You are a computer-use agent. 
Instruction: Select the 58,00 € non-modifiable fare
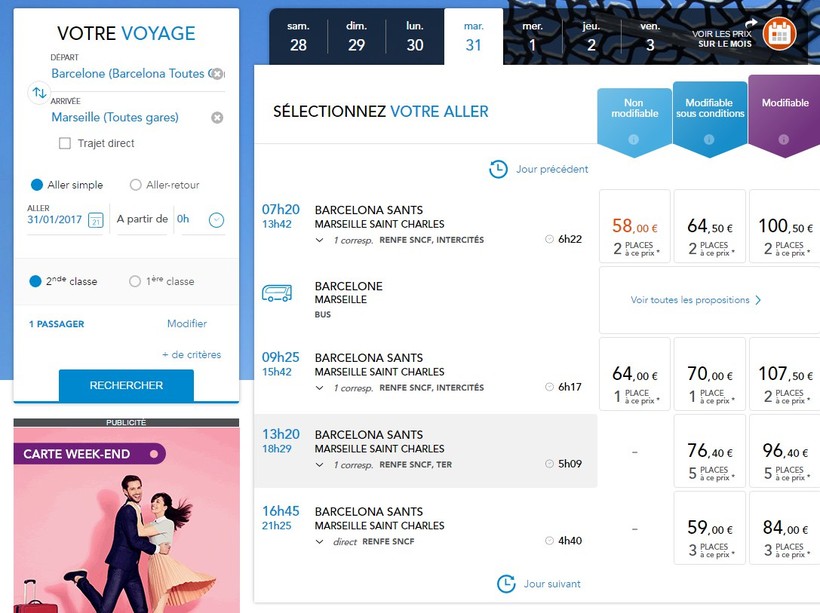coord(635,236)
